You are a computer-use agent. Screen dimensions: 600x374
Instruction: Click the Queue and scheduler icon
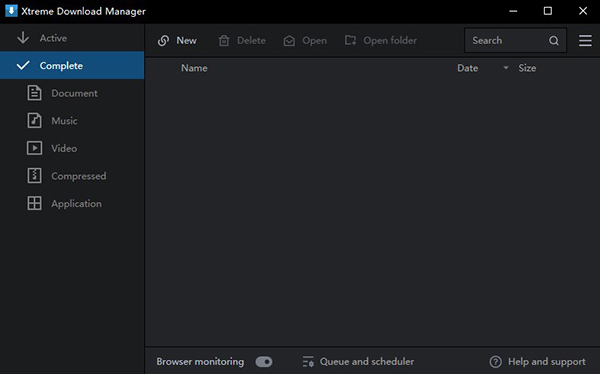point(308,361)
